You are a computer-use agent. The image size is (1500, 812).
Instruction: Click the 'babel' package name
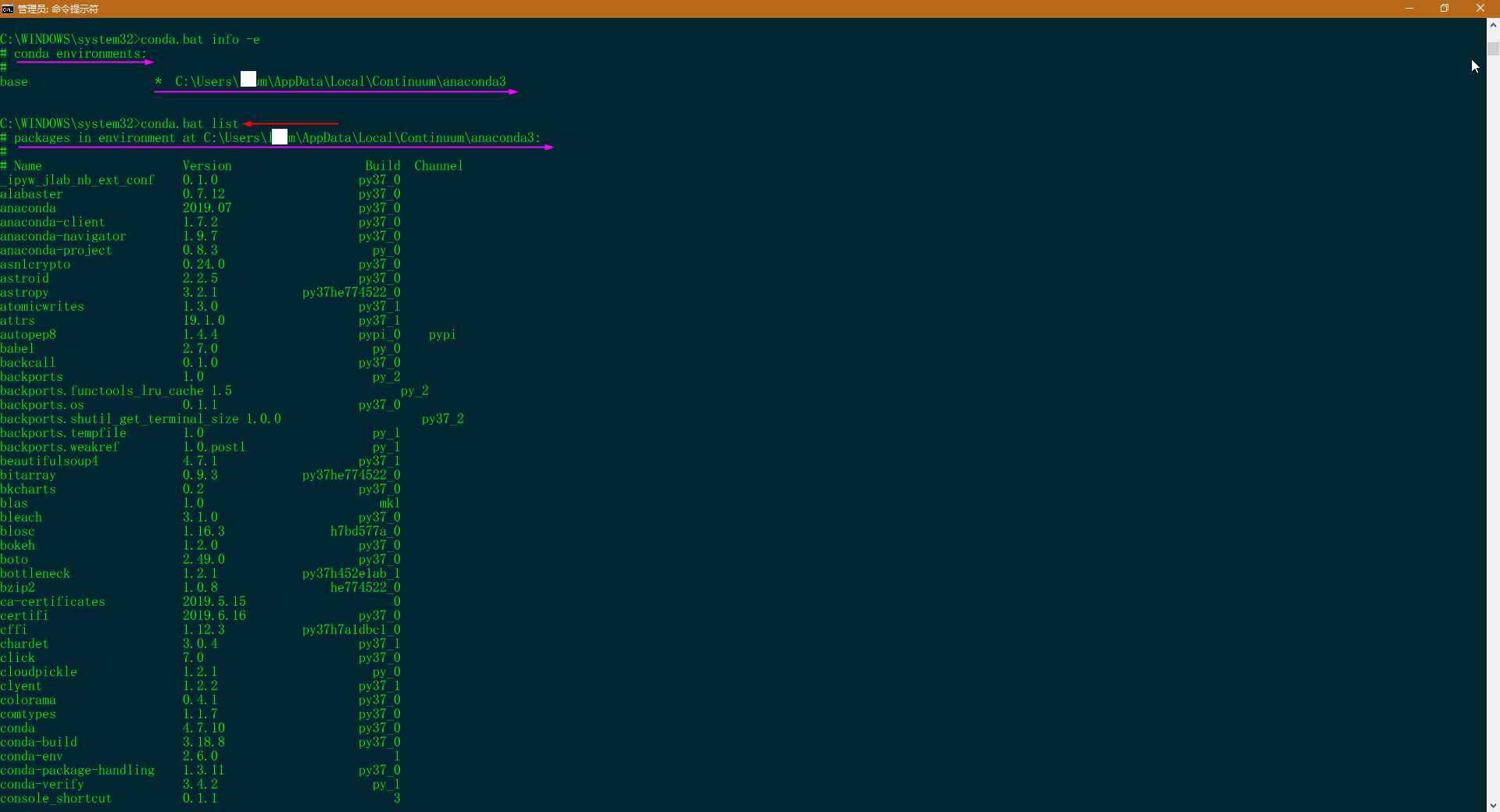pyautogui.click(x=17, y=348)
